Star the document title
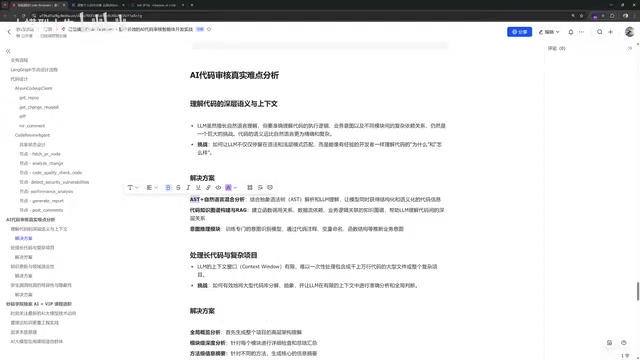The image size is (640, 360). point(209,29)
